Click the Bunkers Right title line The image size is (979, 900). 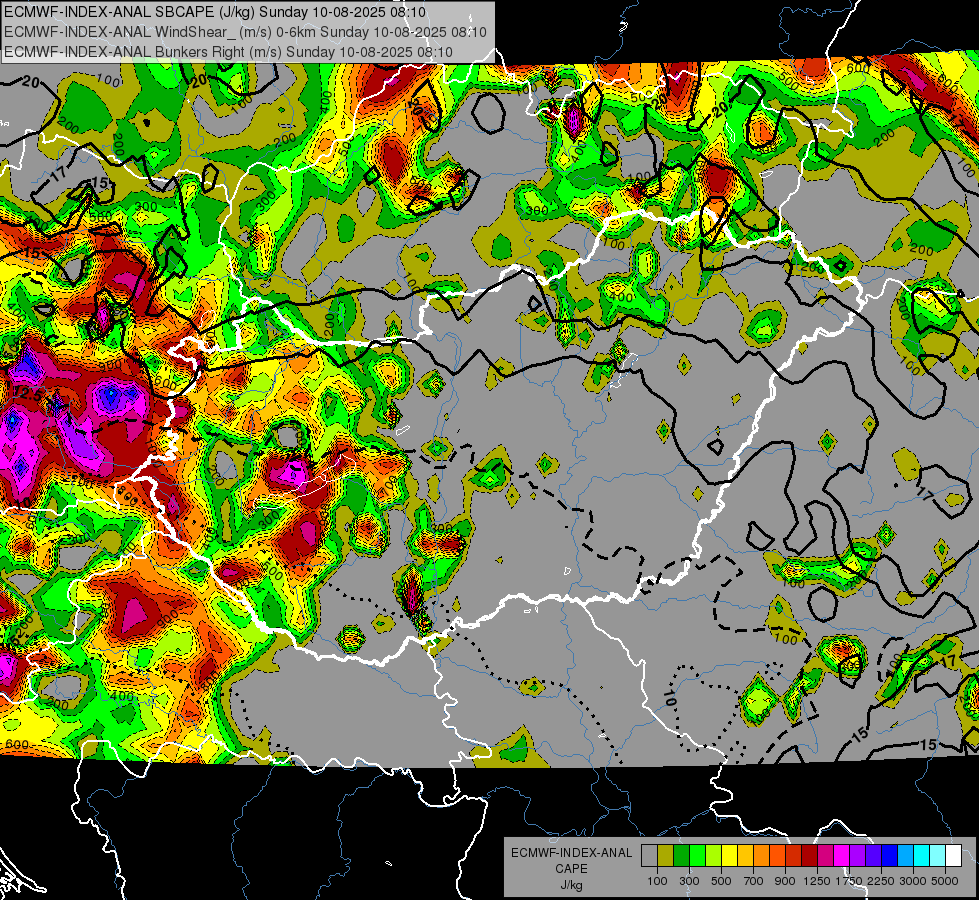click(x=228, y=52)
